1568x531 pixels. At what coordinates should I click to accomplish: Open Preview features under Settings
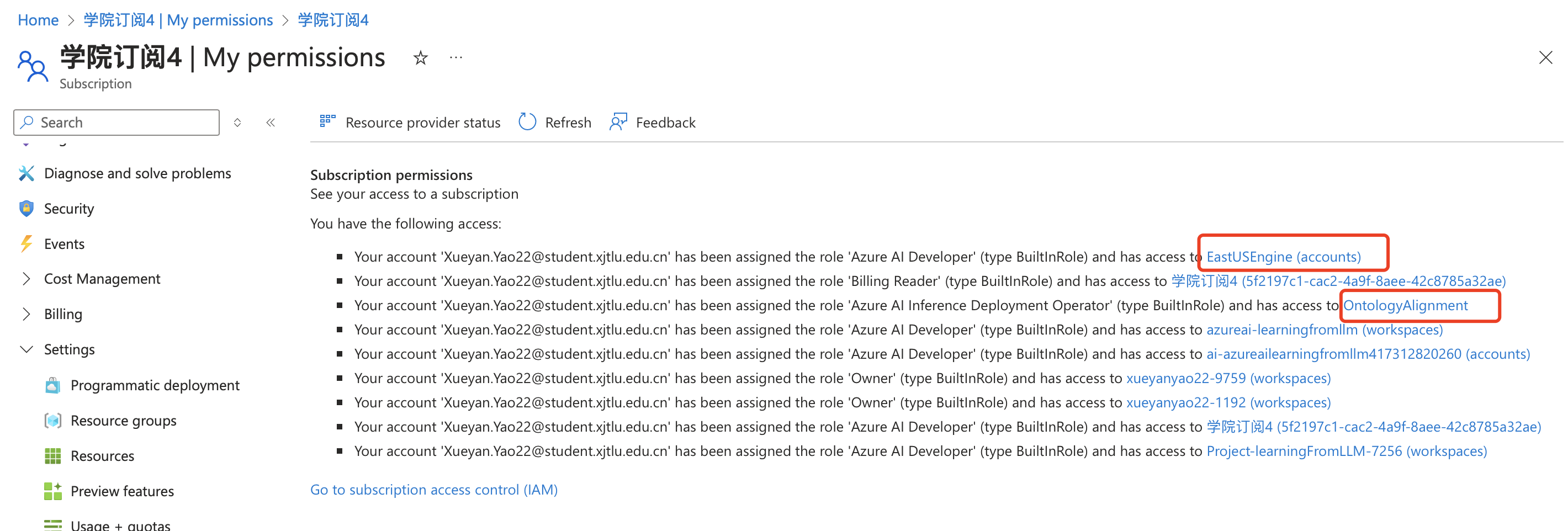point(123,491)
